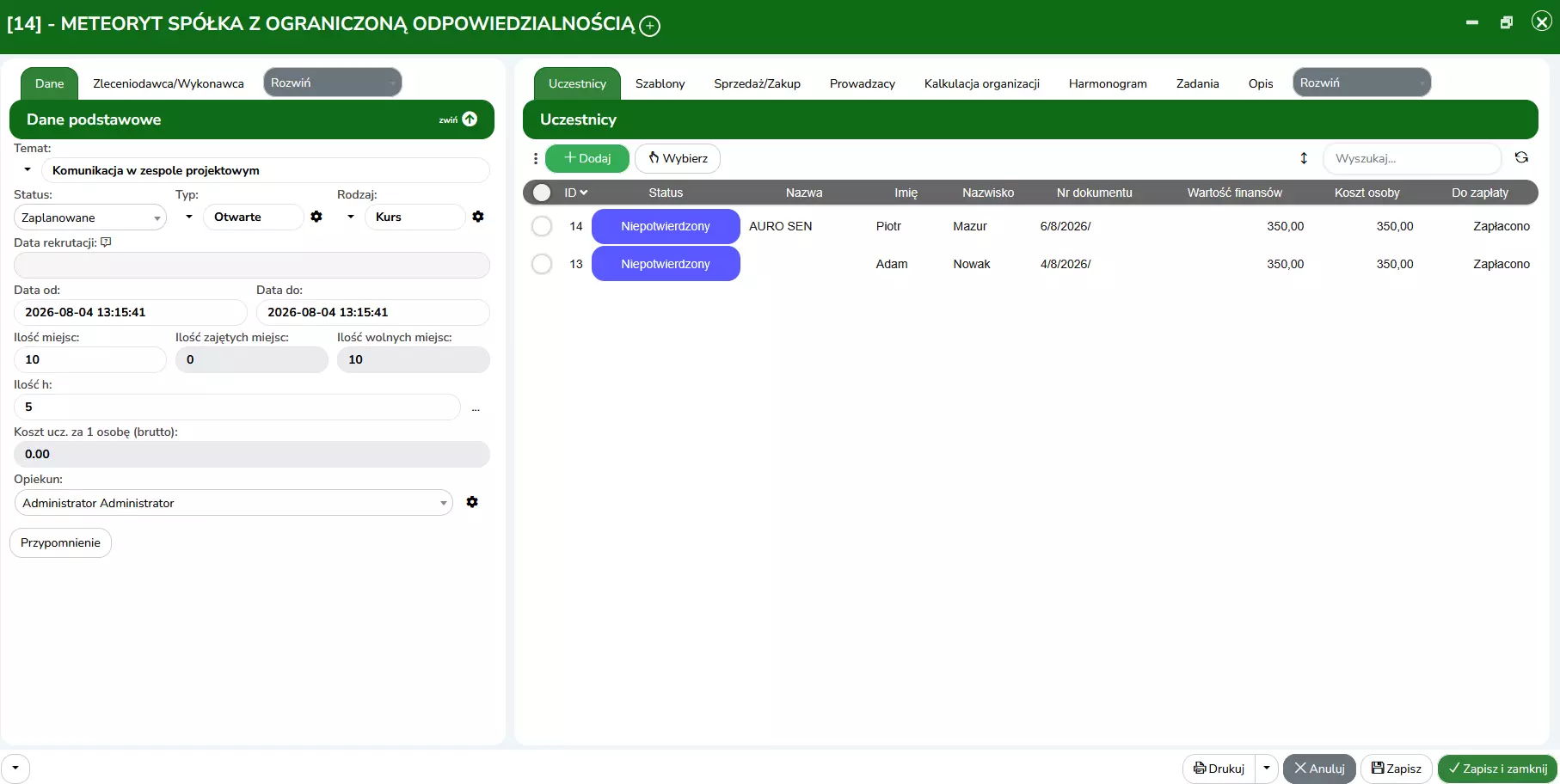Click the Data od input field
The image size is (1560, 784).
pyautogui.click(x=131, y=312)
